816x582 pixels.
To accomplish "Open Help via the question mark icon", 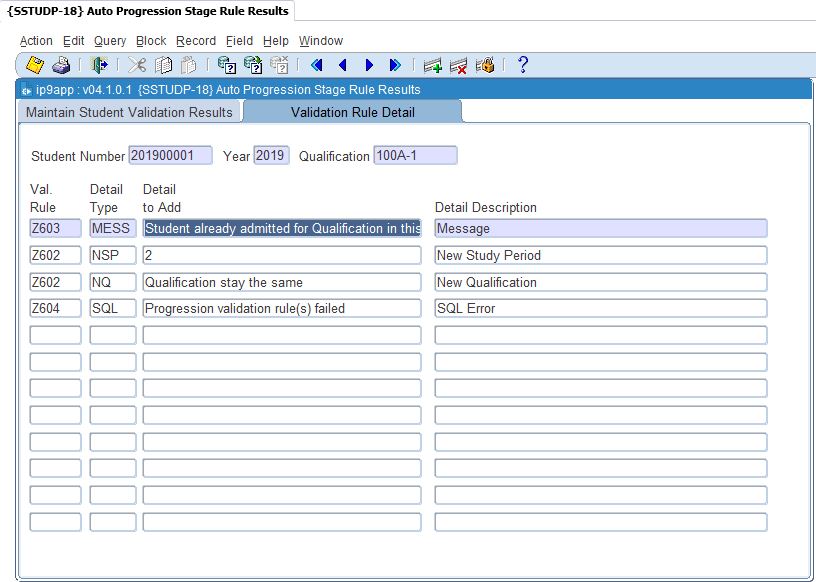I will [x=522, y=65].
